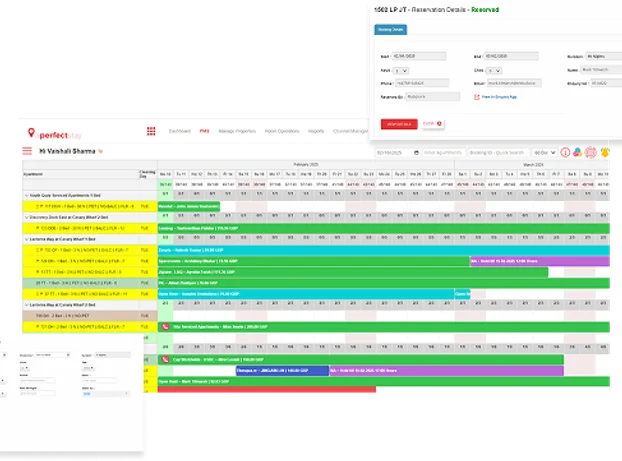Switch to the Booking Details tab

(x=390, y=30)
